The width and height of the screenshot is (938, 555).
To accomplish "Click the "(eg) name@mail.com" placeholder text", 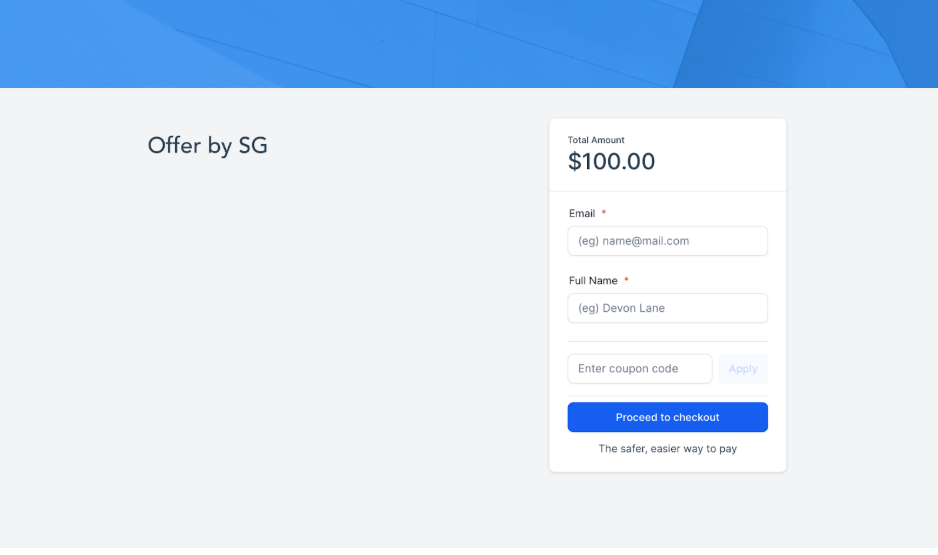I will point(633,241).
